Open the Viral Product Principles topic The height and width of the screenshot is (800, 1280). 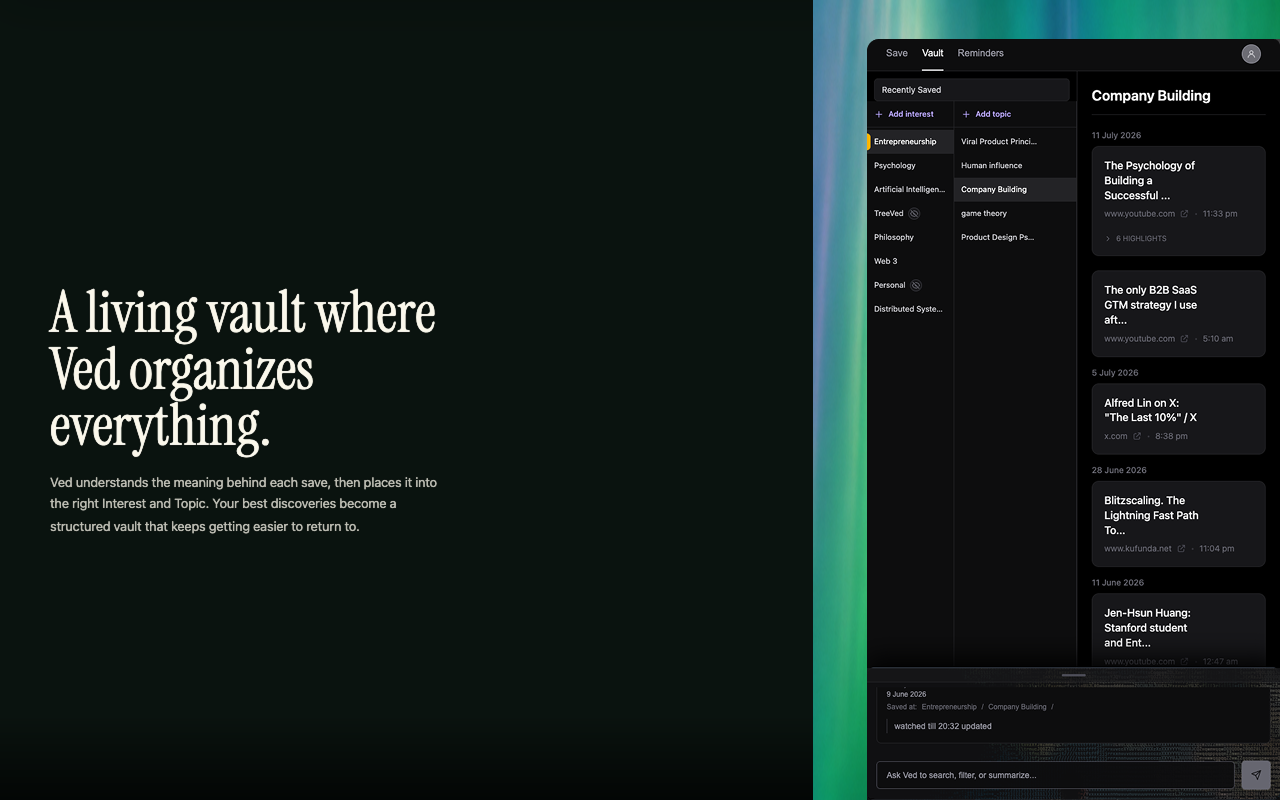(x=1015, y=142)
